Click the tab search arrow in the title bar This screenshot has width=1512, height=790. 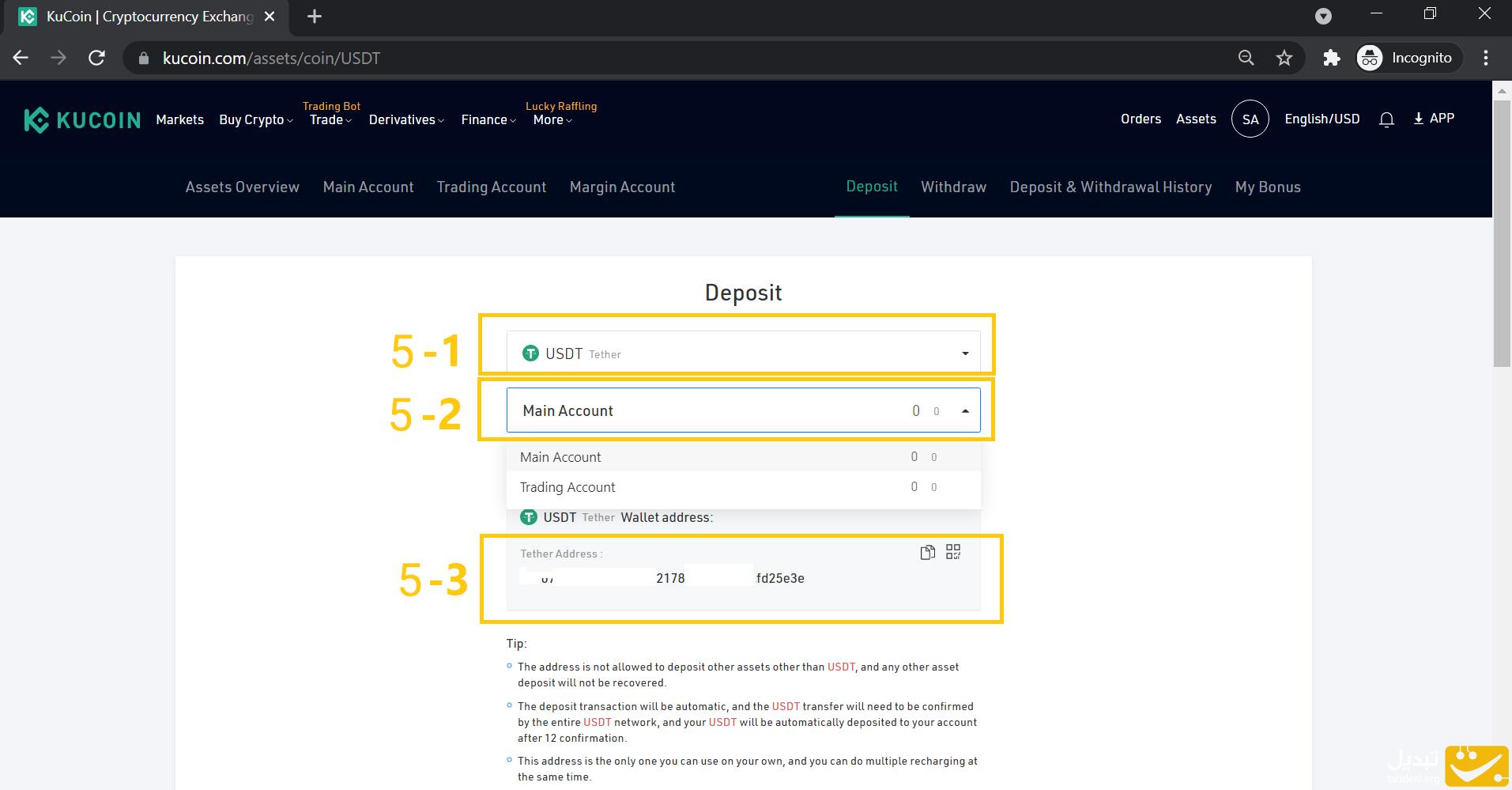(1323, 17)
